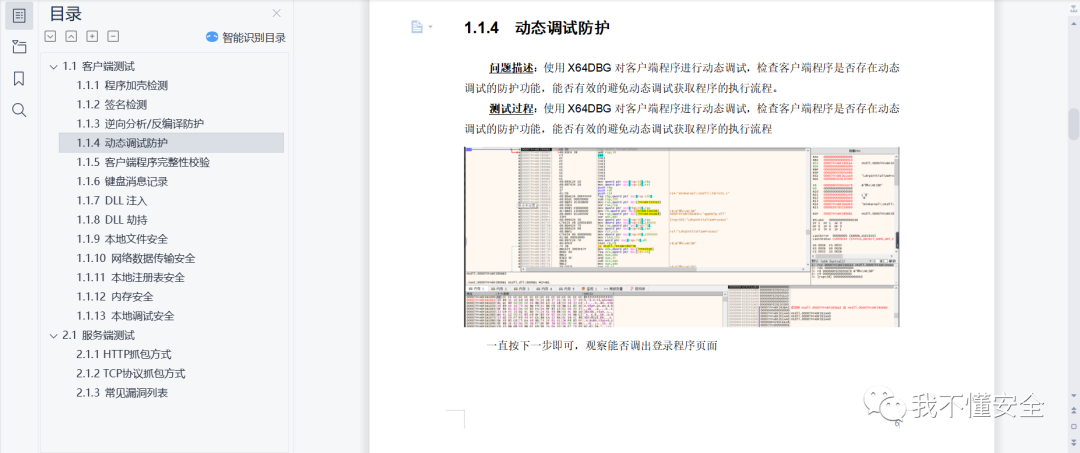Open the paragraph layout icon beside heading

pyautogui.click(x=416, y=27)
